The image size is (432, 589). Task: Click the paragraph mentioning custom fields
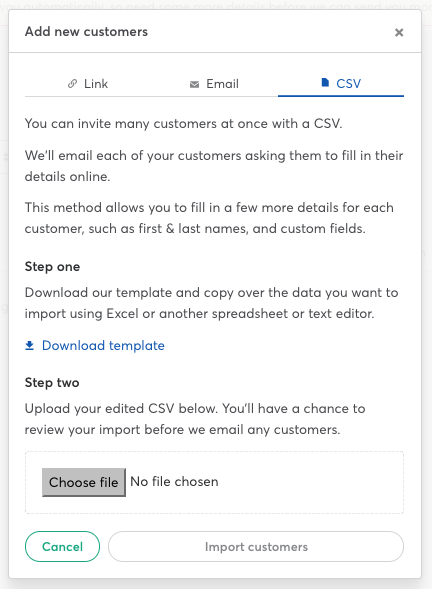(x=209, y=218)
